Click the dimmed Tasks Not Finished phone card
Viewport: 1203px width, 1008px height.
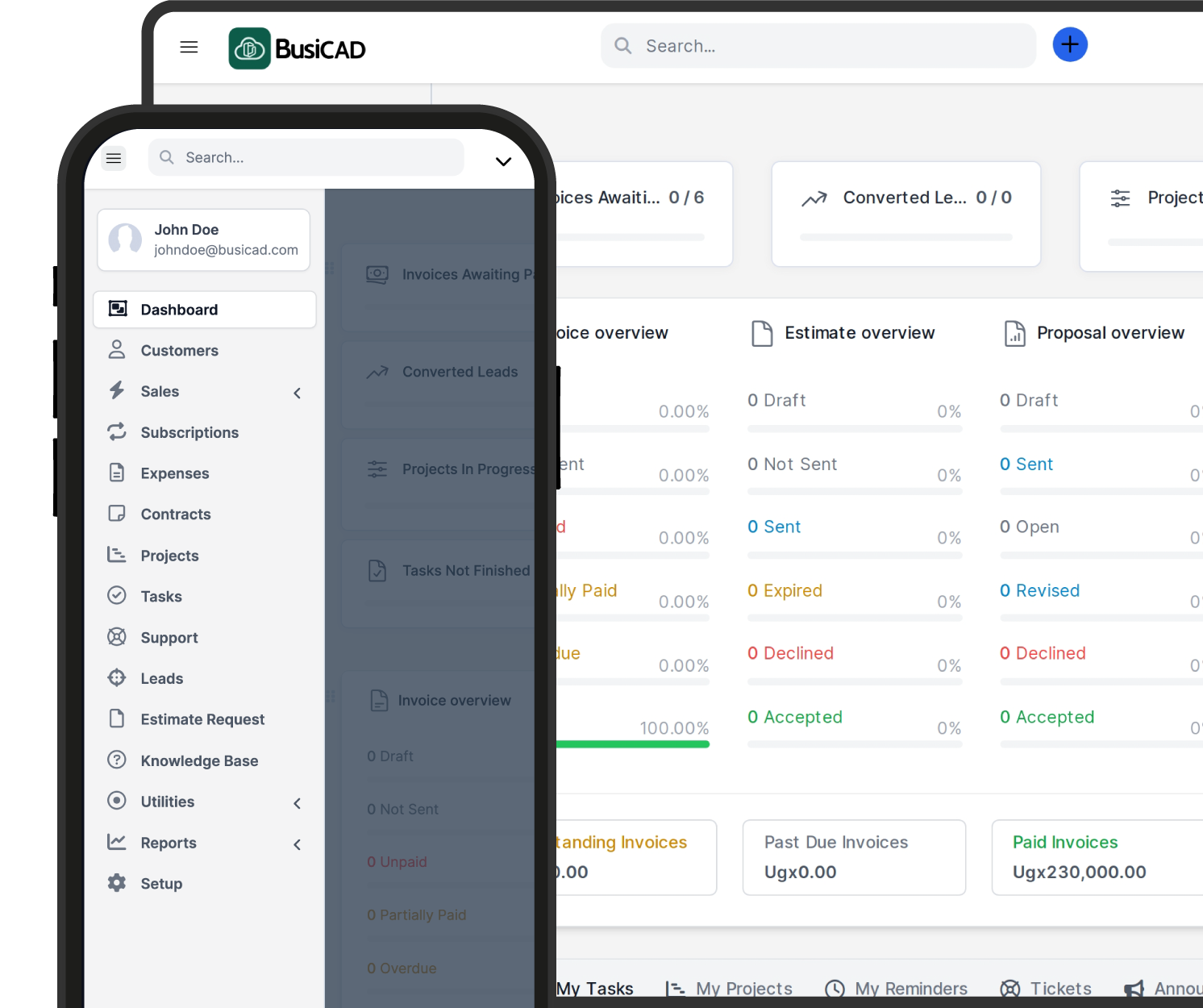[x=439, y=584]
